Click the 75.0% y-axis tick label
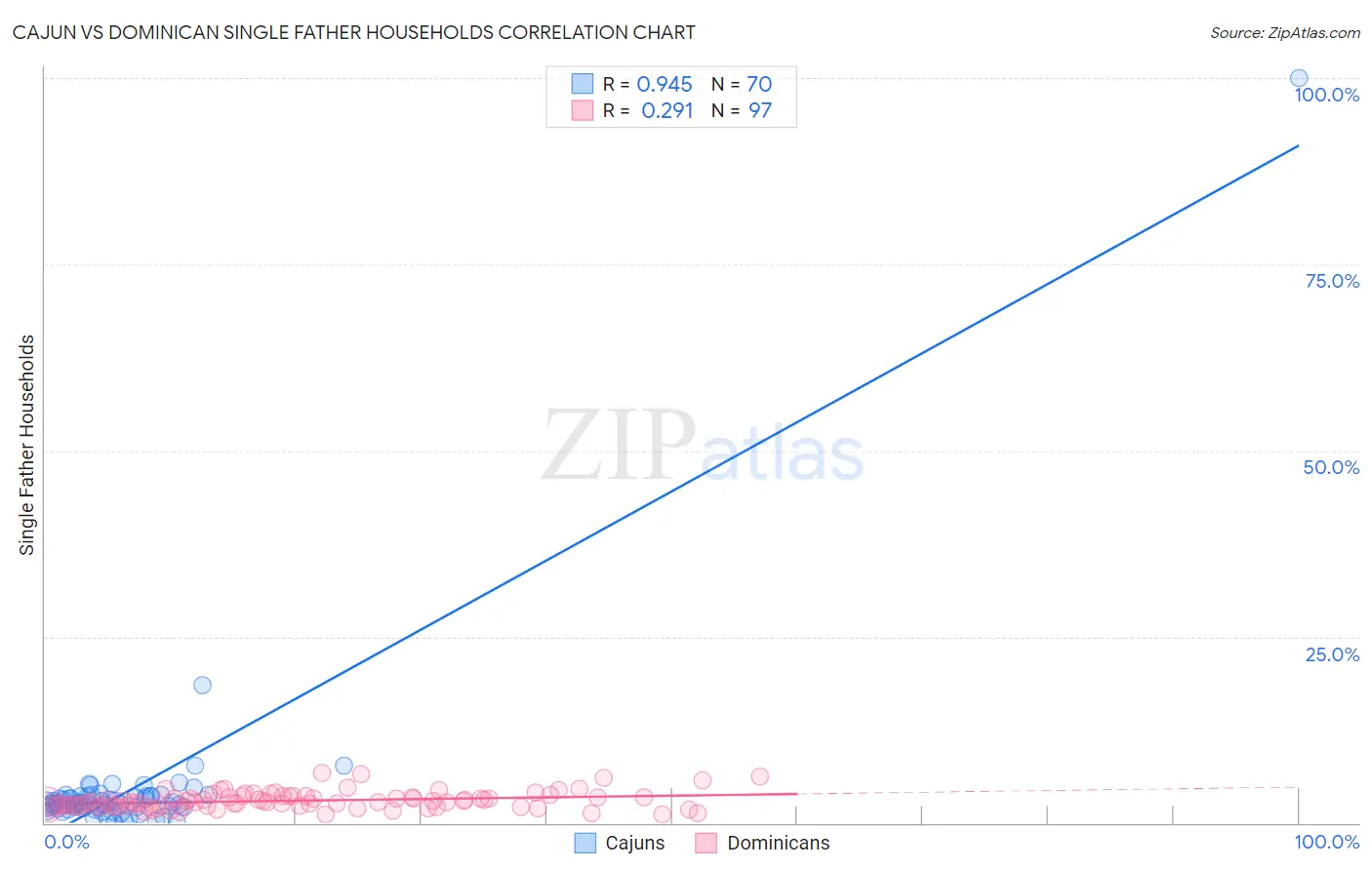The height and width of the screenshot is (870, 1372). [1332, 281]
